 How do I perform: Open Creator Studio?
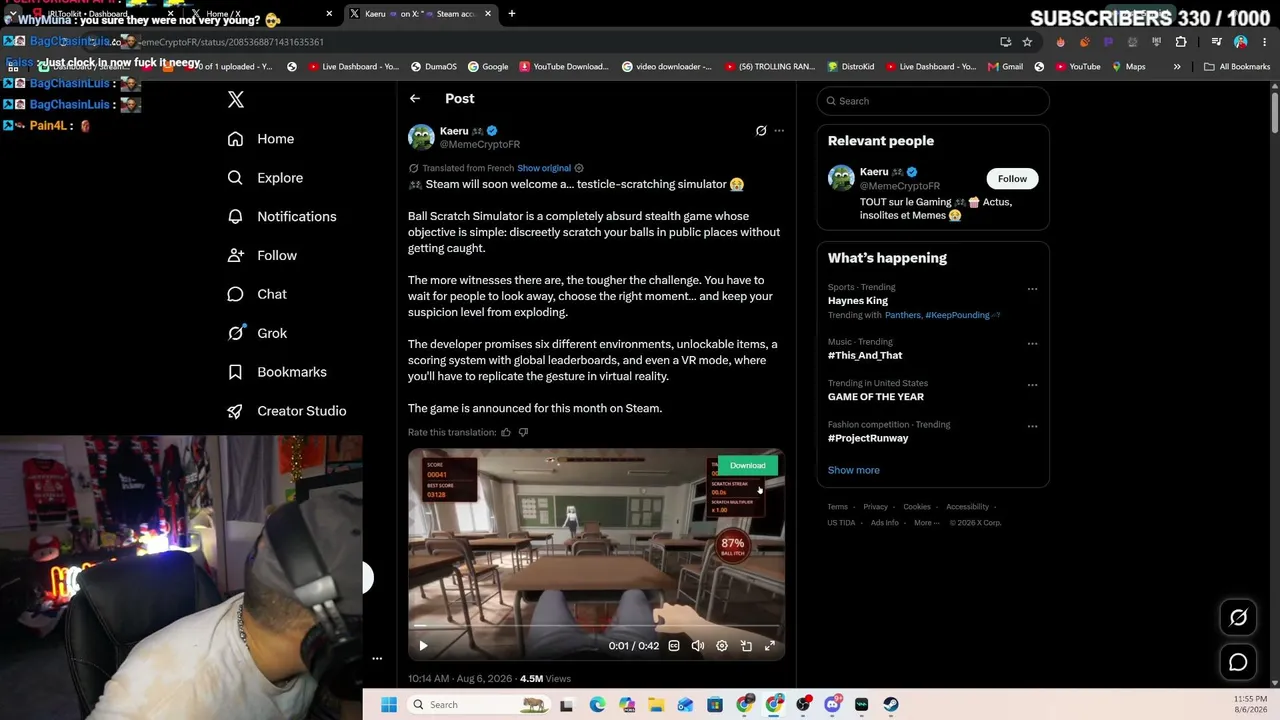(287, 411)
